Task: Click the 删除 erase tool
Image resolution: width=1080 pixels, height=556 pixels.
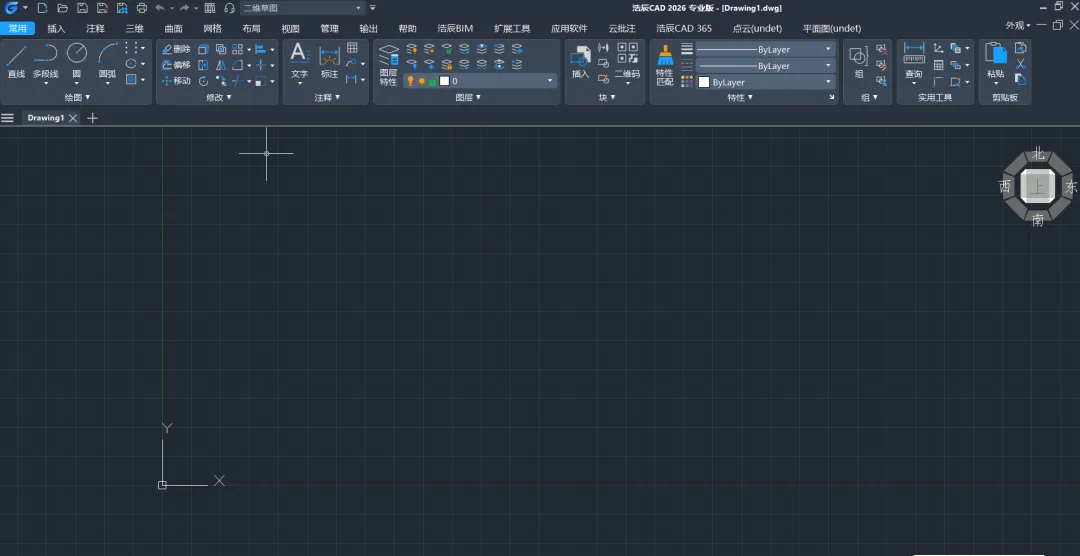Action: coord(176,50)
